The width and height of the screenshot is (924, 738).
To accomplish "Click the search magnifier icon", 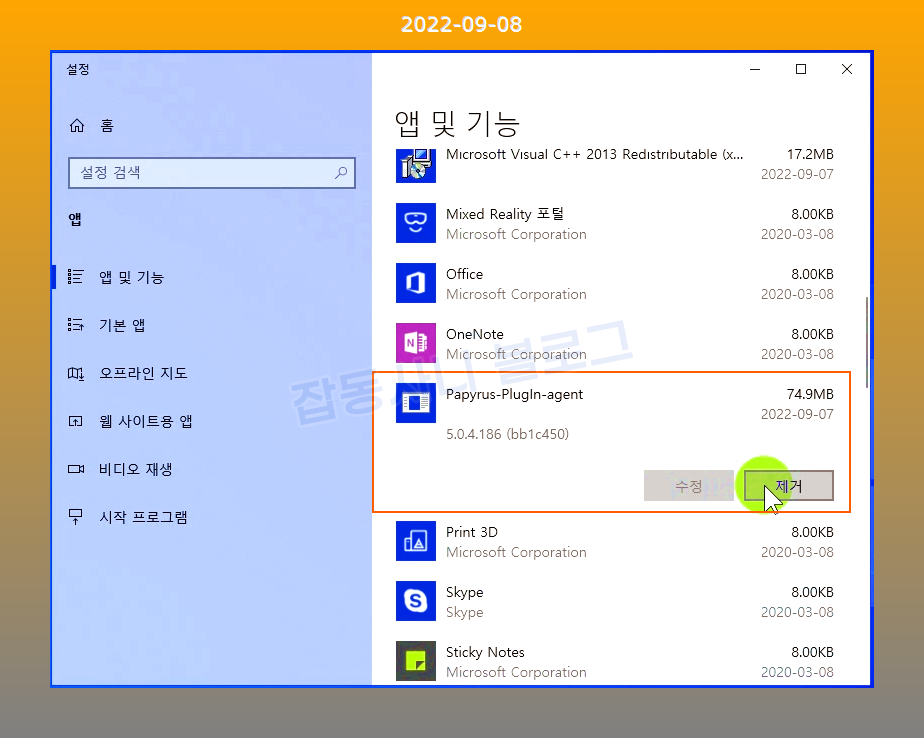I will tap(341, 173).
